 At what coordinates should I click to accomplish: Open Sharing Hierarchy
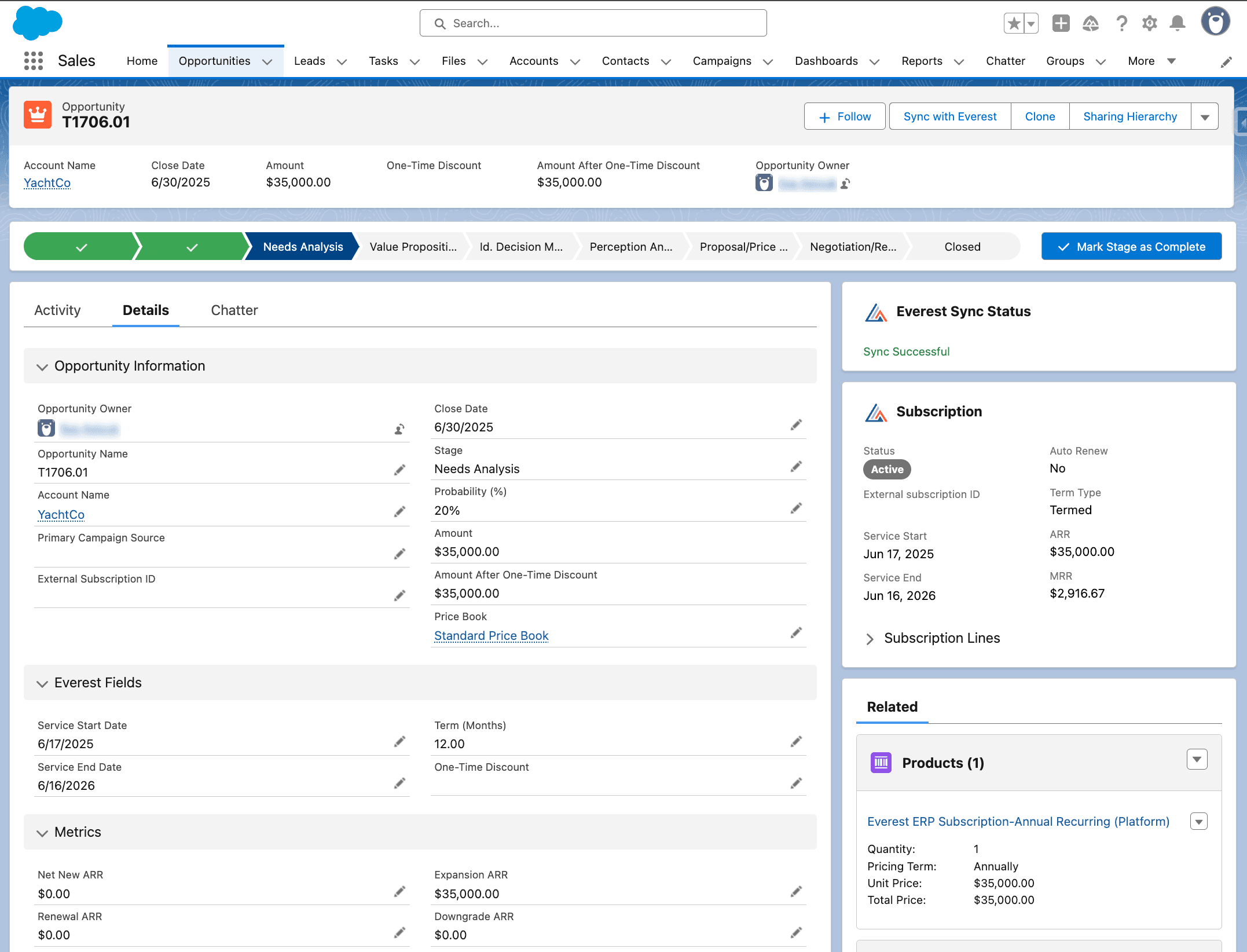pyautogui.click(x=1130, y=116)
